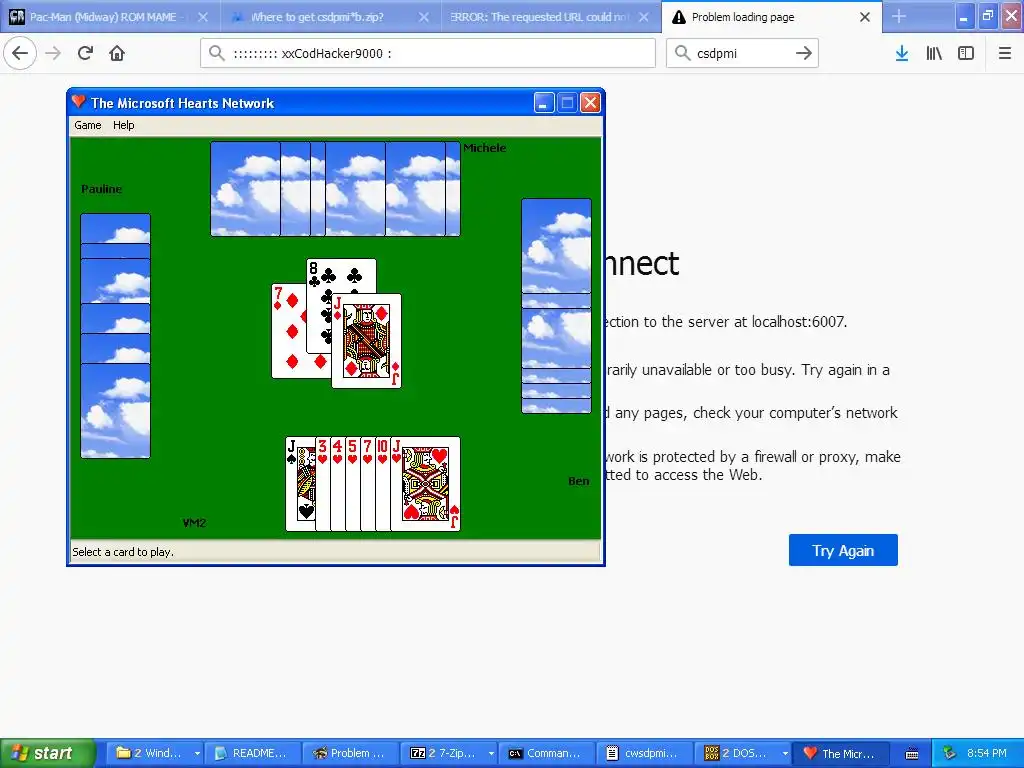Switch to cwsdpmi taskbar window
Image resolution: width=1024 pixels, height=768 pixels.
[x=645, y=753]
